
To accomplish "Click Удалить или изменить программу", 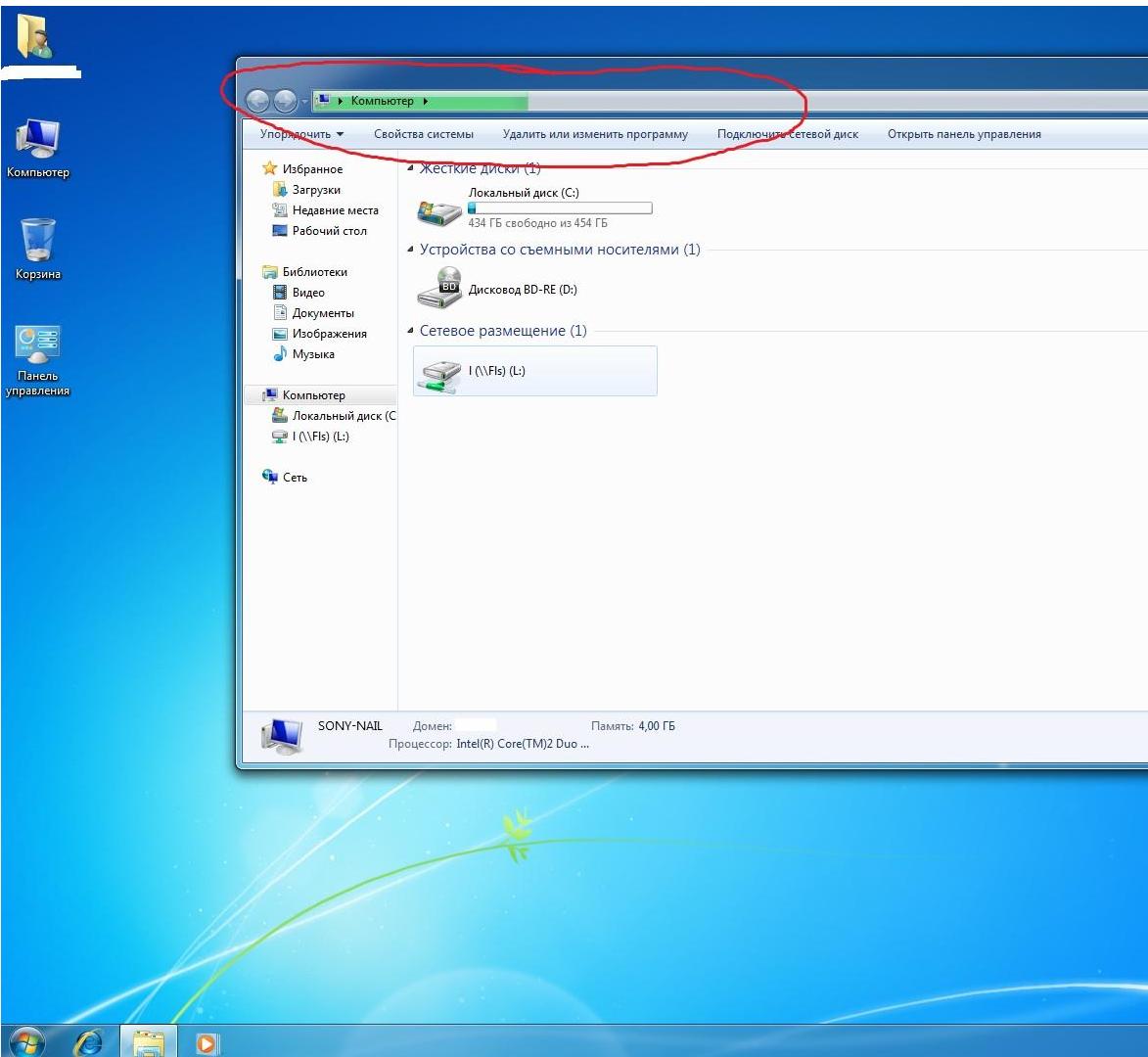I will point(595,134).
